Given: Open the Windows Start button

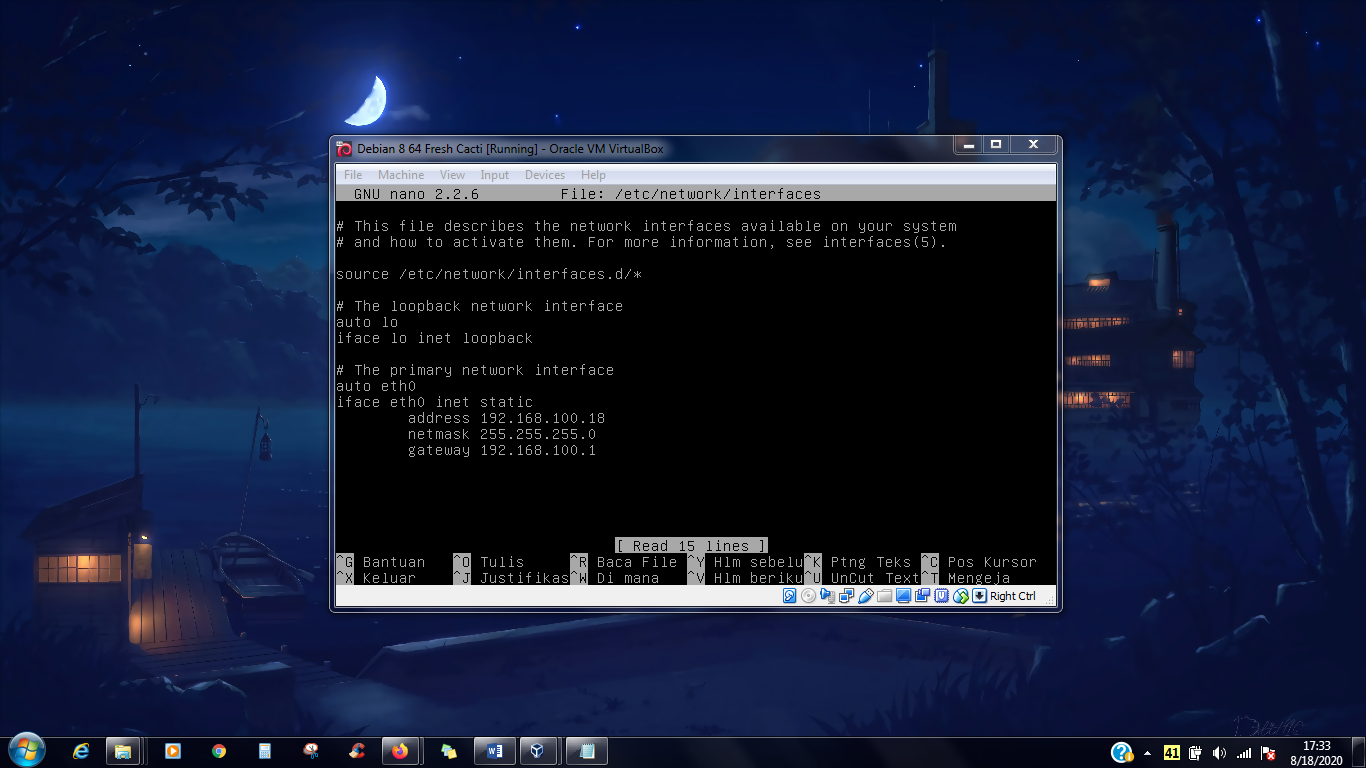Looking at the screenshot, I should point(26,750).
